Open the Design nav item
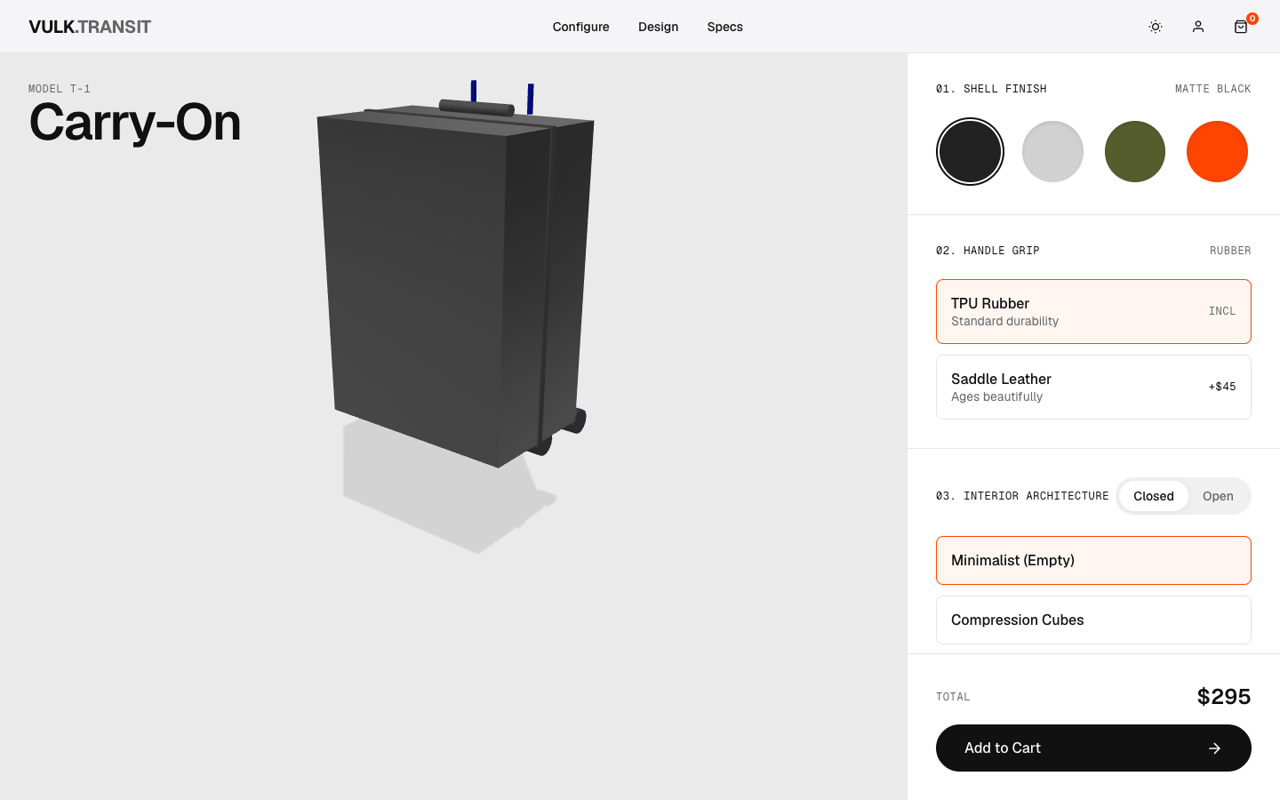The image size is (1280, 800). (x=658, y=27)
